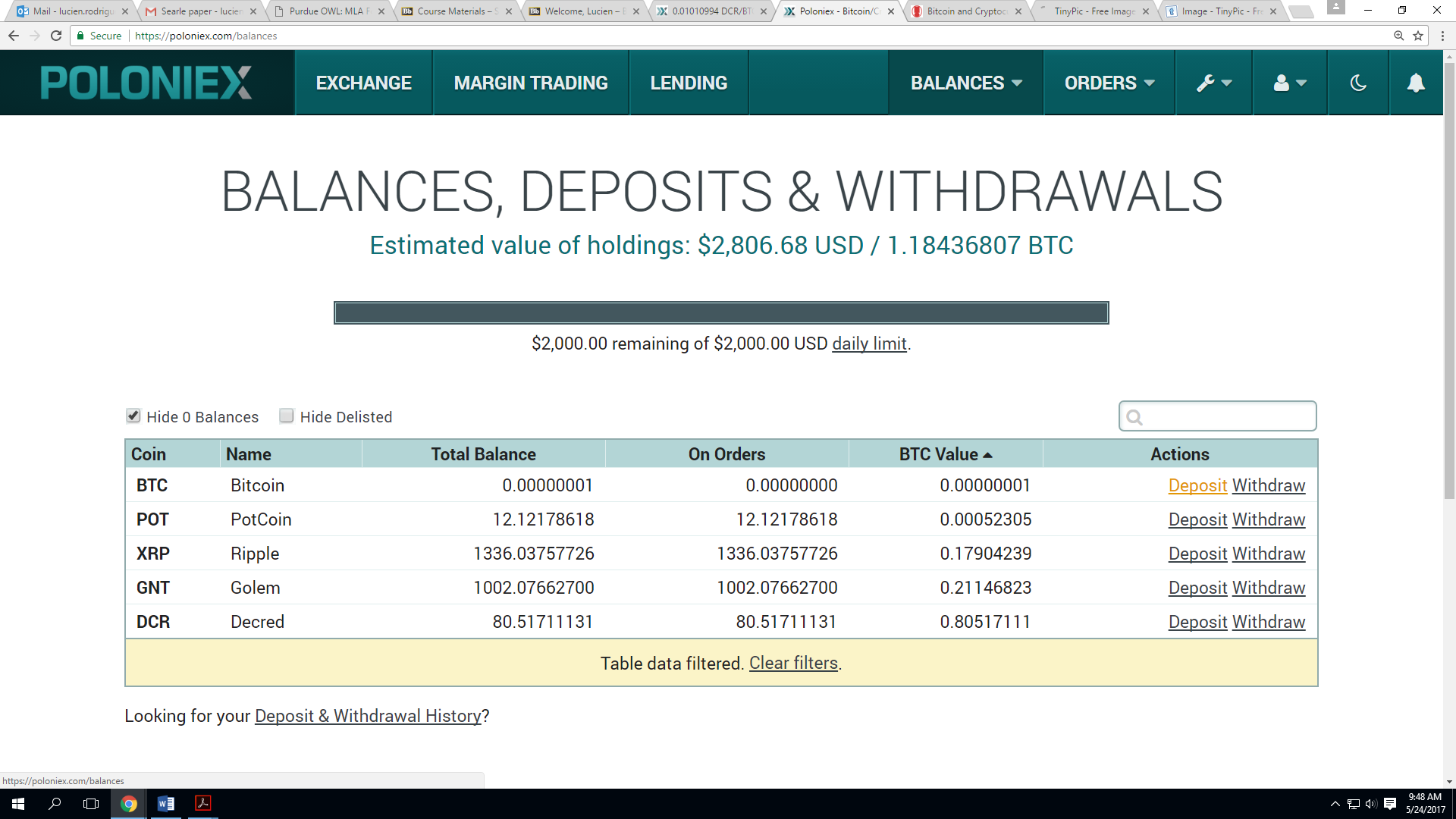The image size is (1456, 819).
Task: Open Chrome's three-dot menu
Action: pos(1442,36)
